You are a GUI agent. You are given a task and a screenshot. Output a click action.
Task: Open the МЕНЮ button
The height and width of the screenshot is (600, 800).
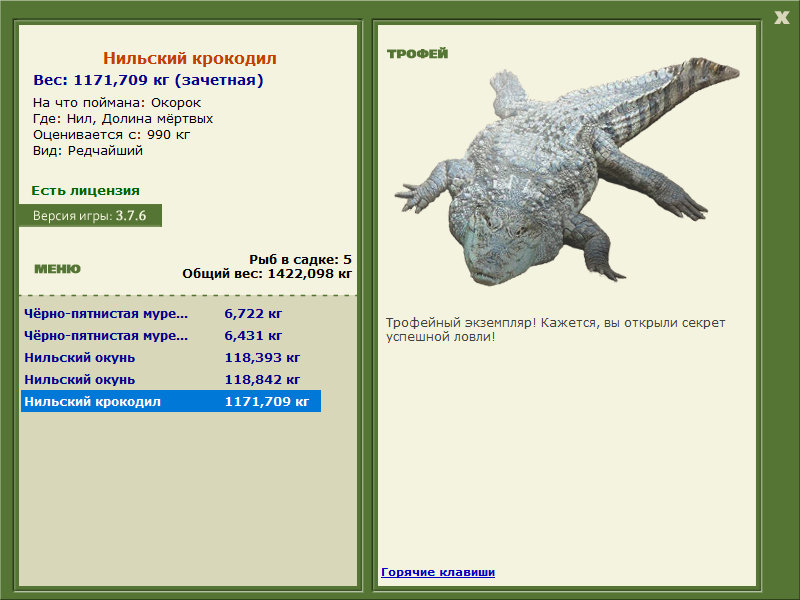coord(58,269)
